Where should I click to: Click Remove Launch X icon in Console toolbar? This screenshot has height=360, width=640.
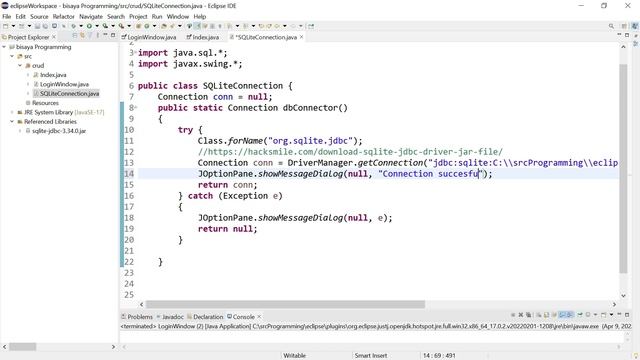point(521,315)
